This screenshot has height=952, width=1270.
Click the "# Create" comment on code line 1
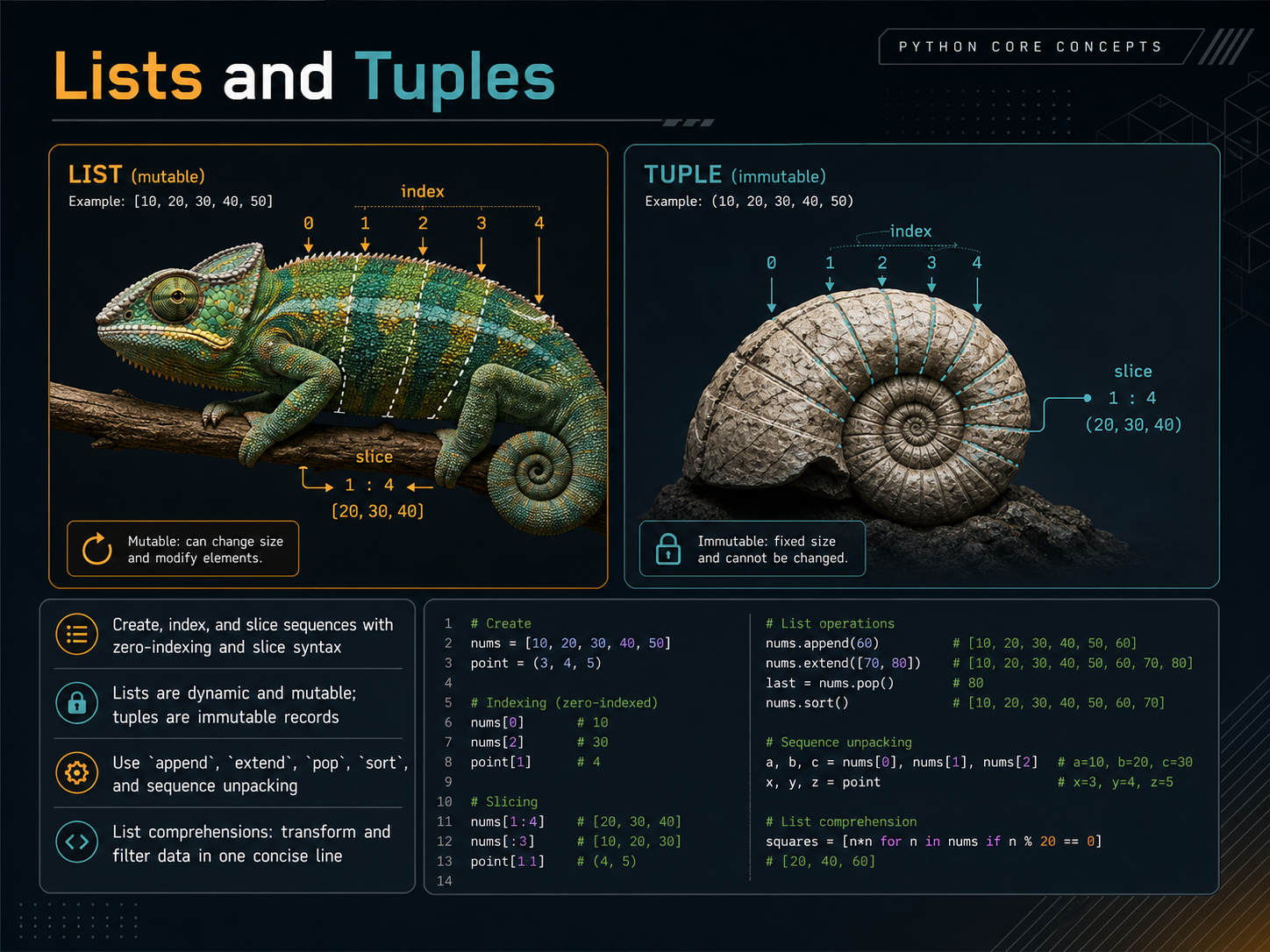coord(501,623)
